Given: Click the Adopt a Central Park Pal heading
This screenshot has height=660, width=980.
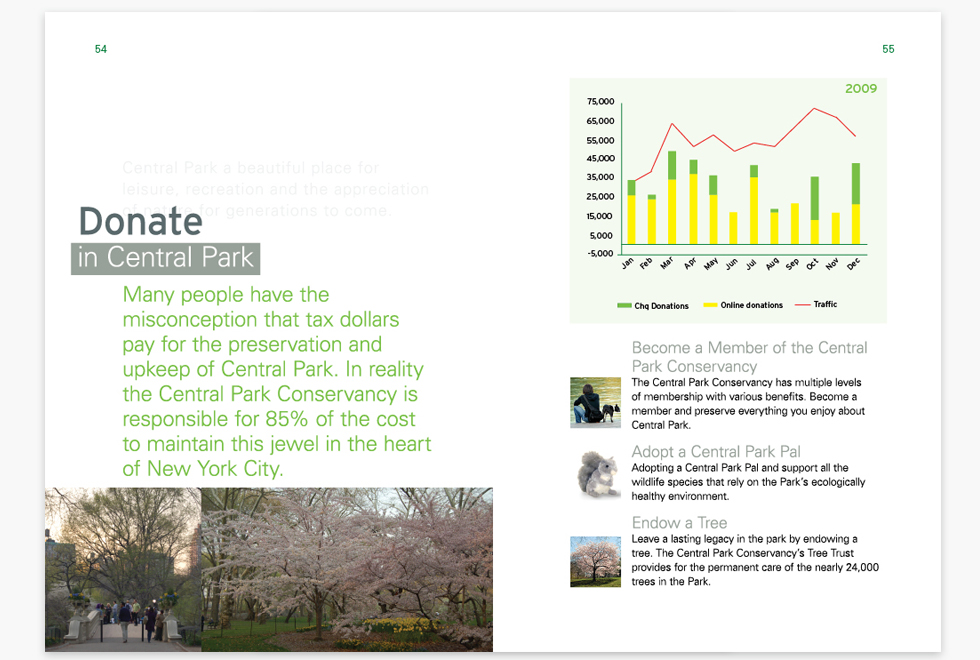Looking at the screenshot, I should click(716, 452).
